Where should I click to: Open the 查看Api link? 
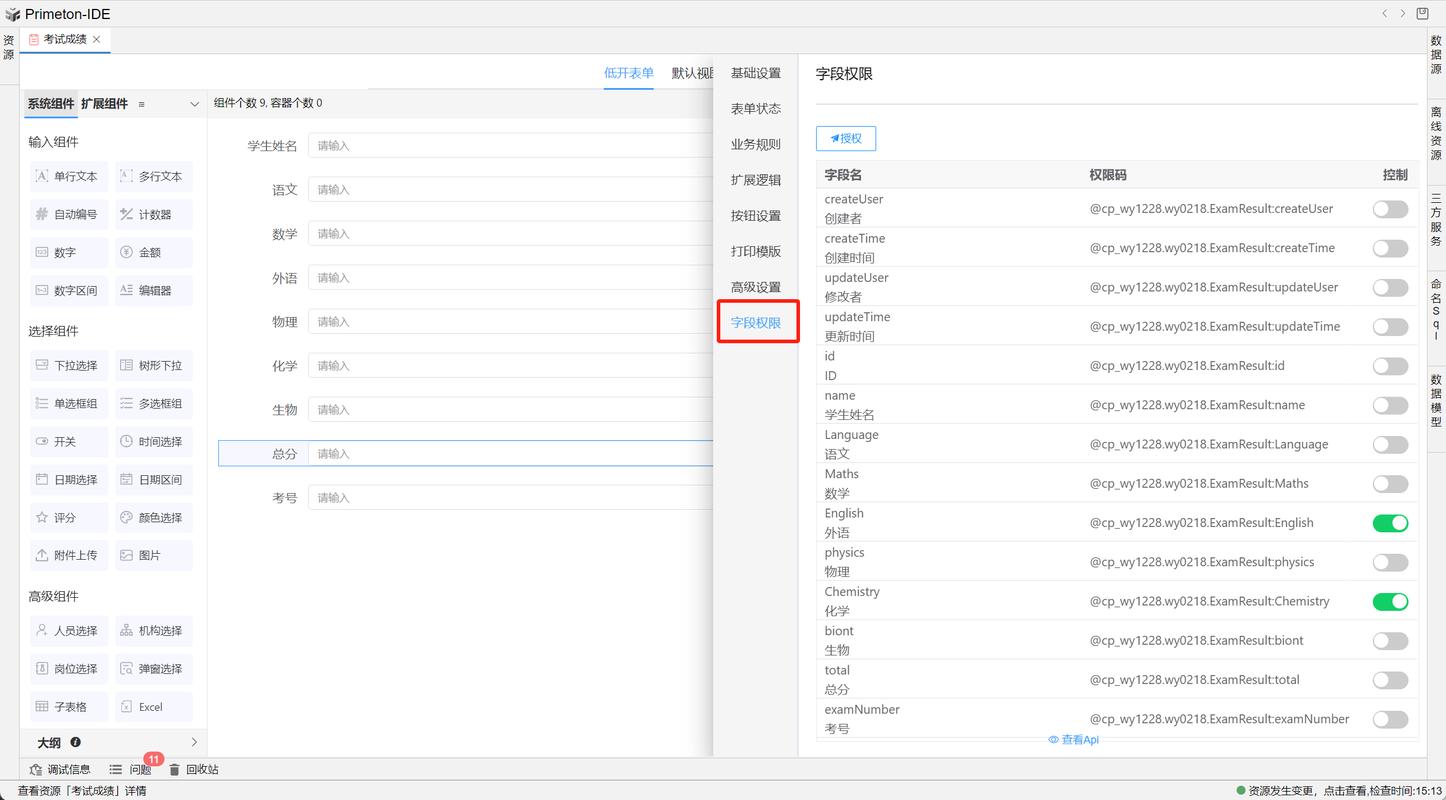[1073, 739]
